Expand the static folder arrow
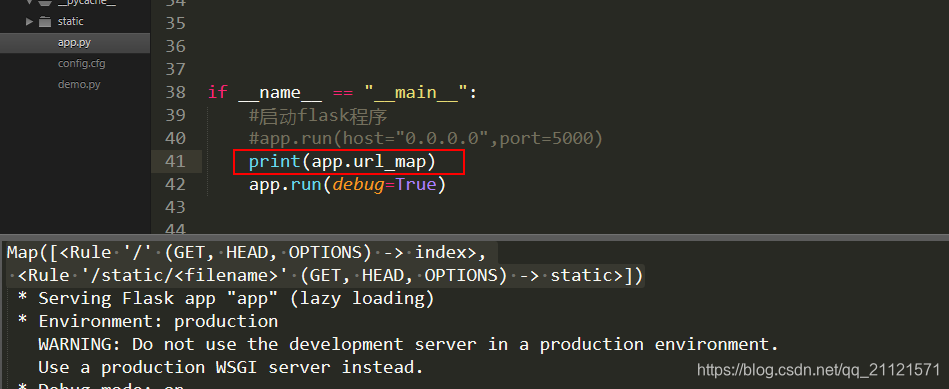This screenshot has width=949, height=389. click(x=29, y=22)
